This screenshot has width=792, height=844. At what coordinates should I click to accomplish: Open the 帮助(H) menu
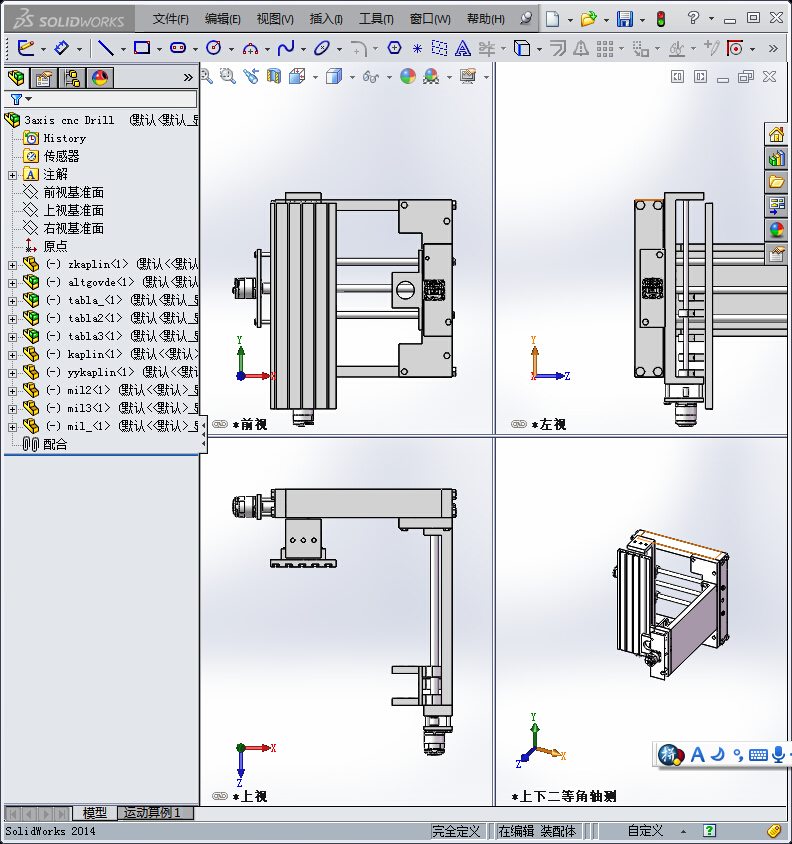[485, 19]
